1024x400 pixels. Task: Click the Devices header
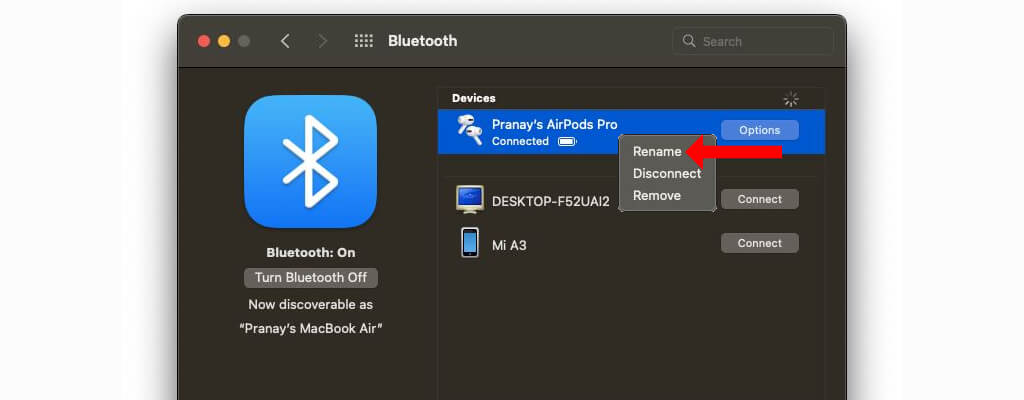(x=473, y=98)
